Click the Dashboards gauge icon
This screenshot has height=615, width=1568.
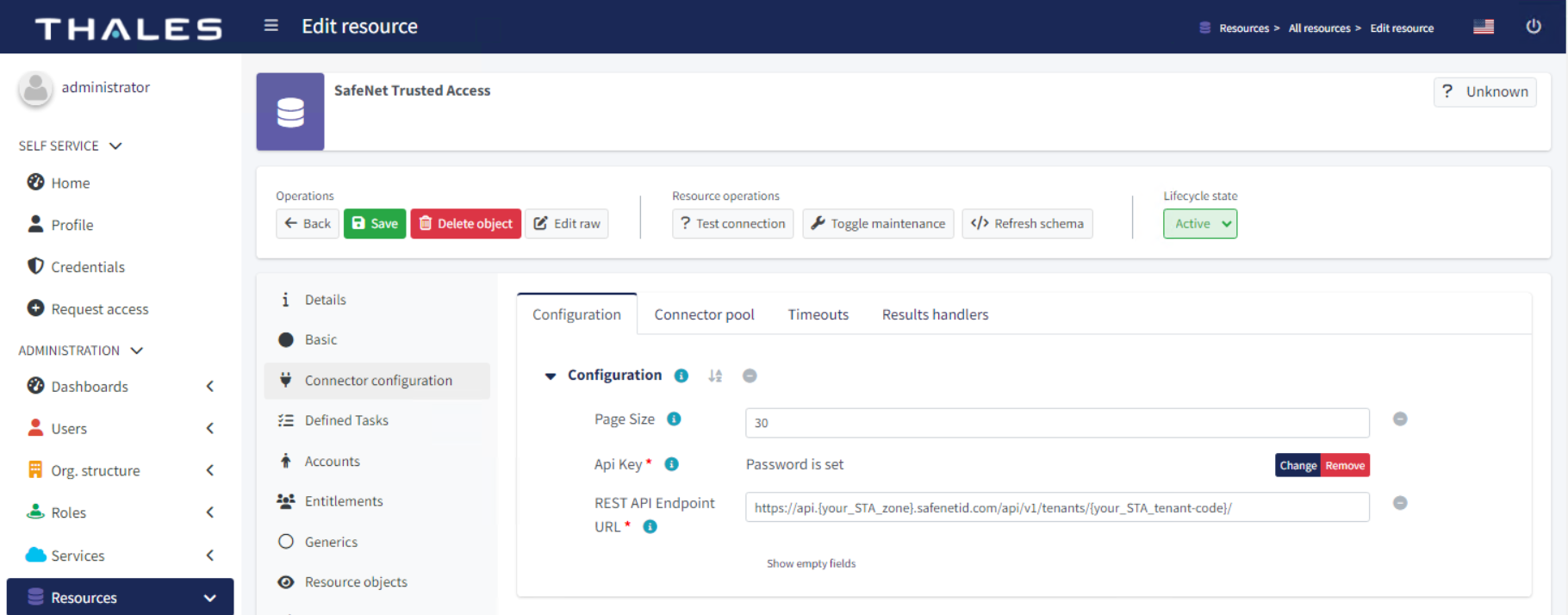[x=35, y=386]
